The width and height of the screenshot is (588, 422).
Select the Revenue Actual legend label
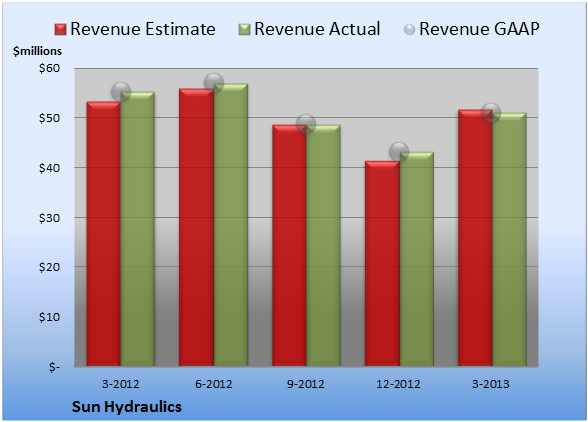point(317,29)
